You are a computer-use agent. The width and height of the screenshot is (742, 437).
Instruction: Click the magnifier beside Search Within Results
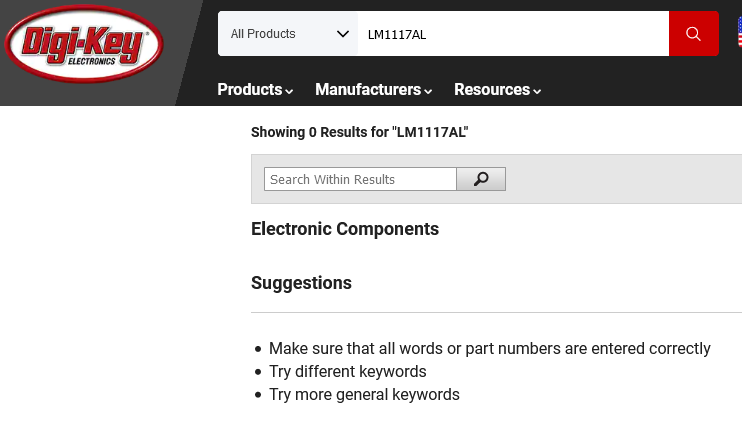coord(481,179)
